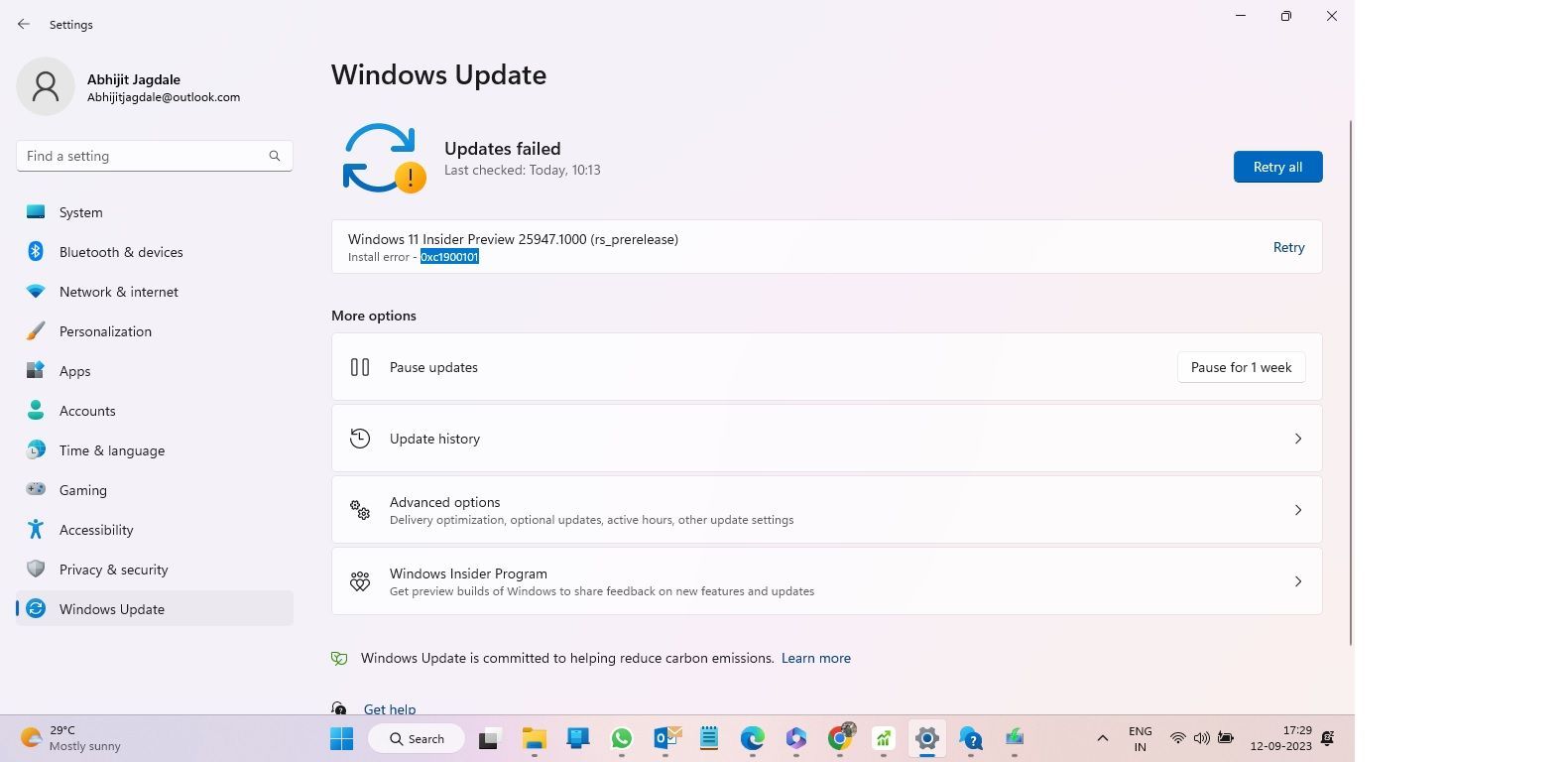Open Privacy & security settings
Image resolution: width=1568 pixels, height=762 pixels.
[x=155, y=570]
